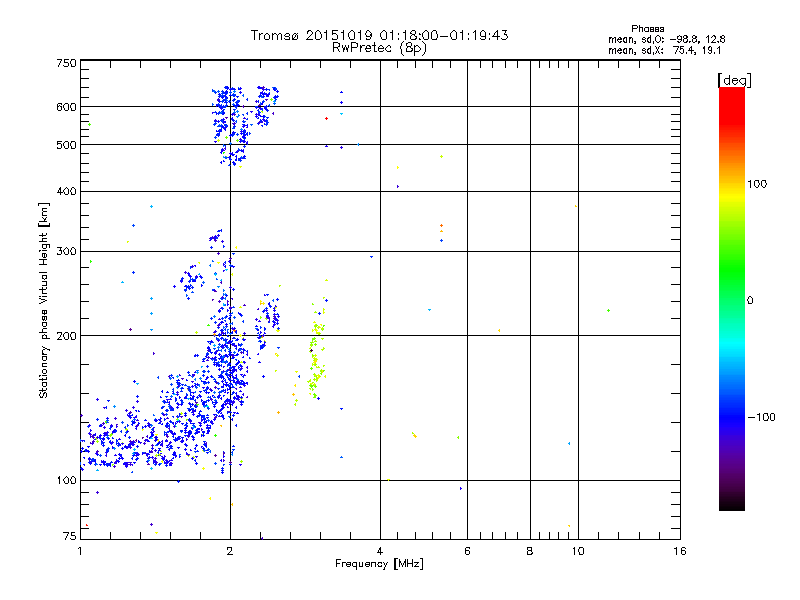Click x-axis tick label '10'
The image size is (800, 600).
tap(578, 551)
